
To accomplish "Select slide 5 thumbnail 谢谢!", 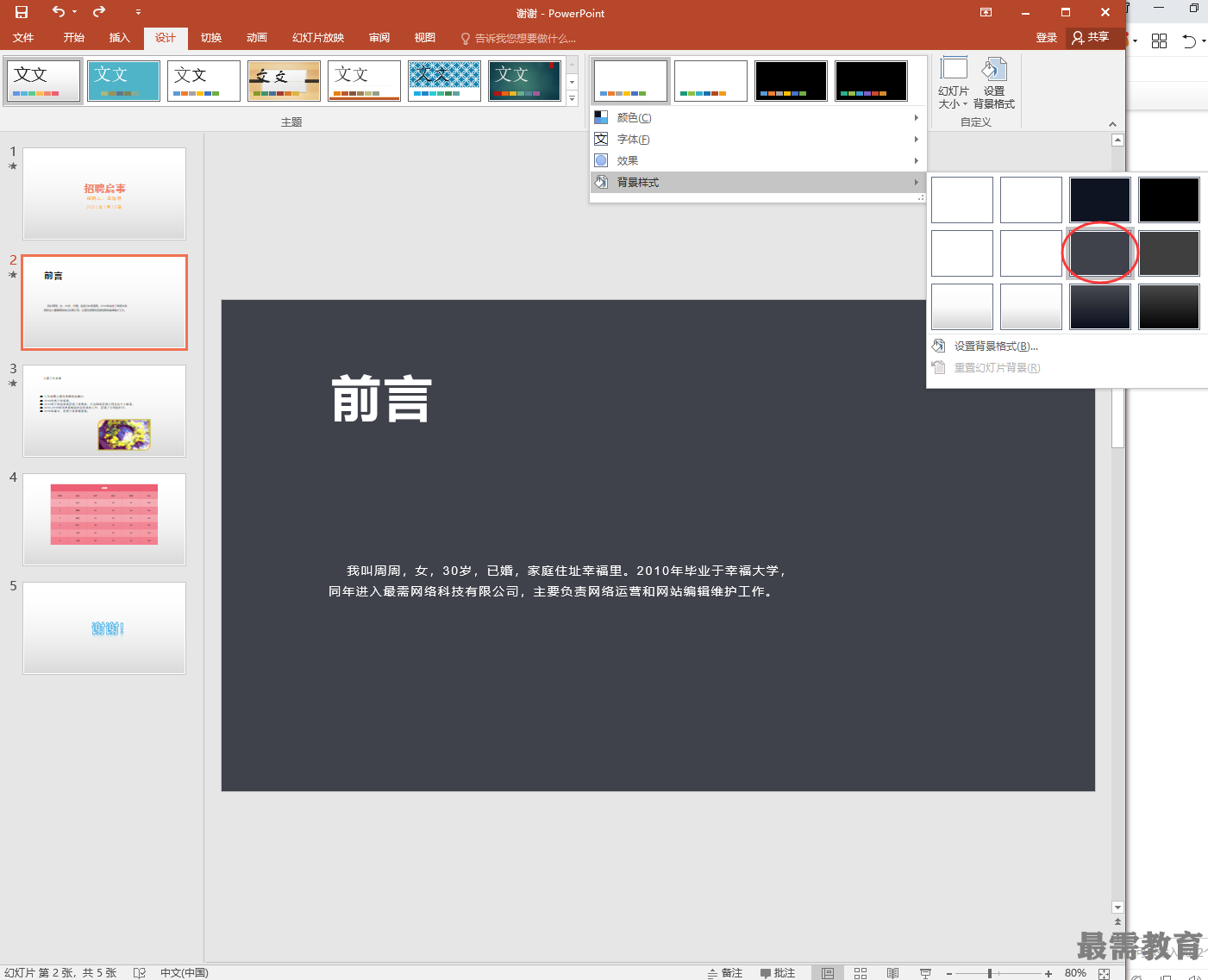I will [104, 628].
